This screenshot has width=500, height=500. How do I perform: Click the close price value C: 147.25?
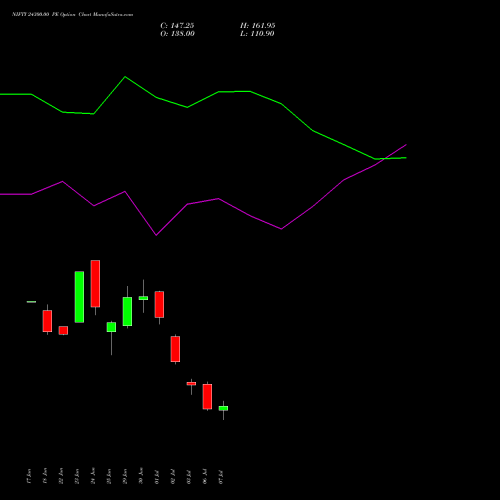pyautogui.click(x=177, y=26)
